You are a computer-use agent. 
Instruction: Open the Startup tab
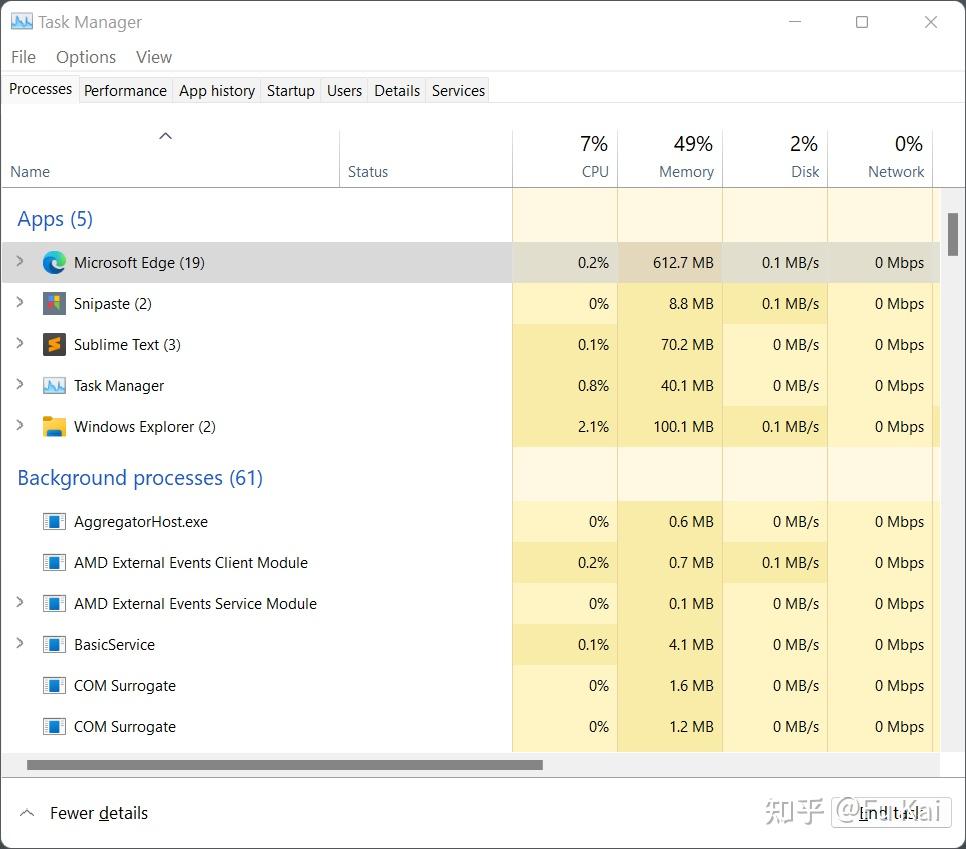(291, 91)
